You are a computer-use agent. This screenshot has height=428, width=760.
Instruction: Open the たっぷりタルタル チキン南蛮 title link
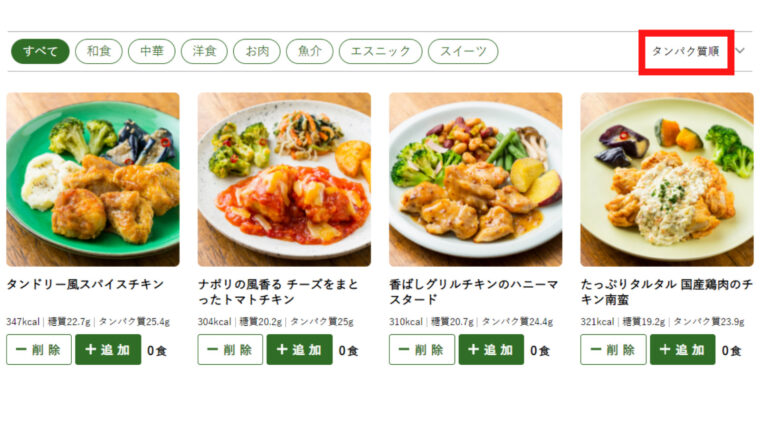click(667, 292)
